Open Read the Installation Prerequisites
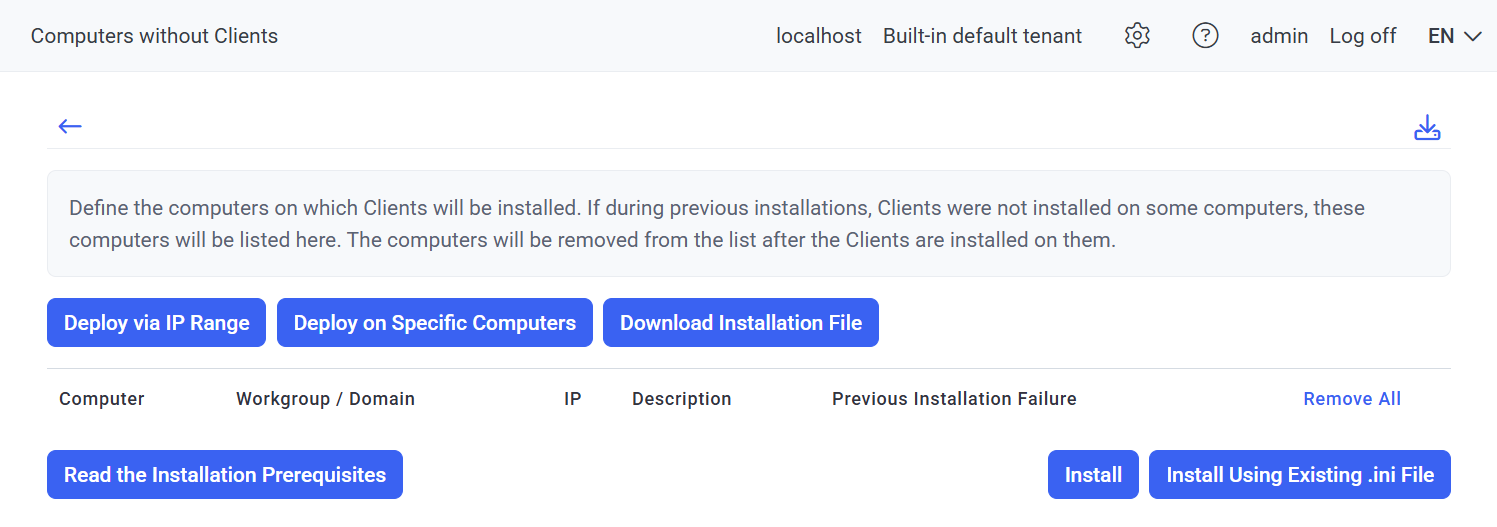This screenshot has height=527, width=1497. coord(224,475)
